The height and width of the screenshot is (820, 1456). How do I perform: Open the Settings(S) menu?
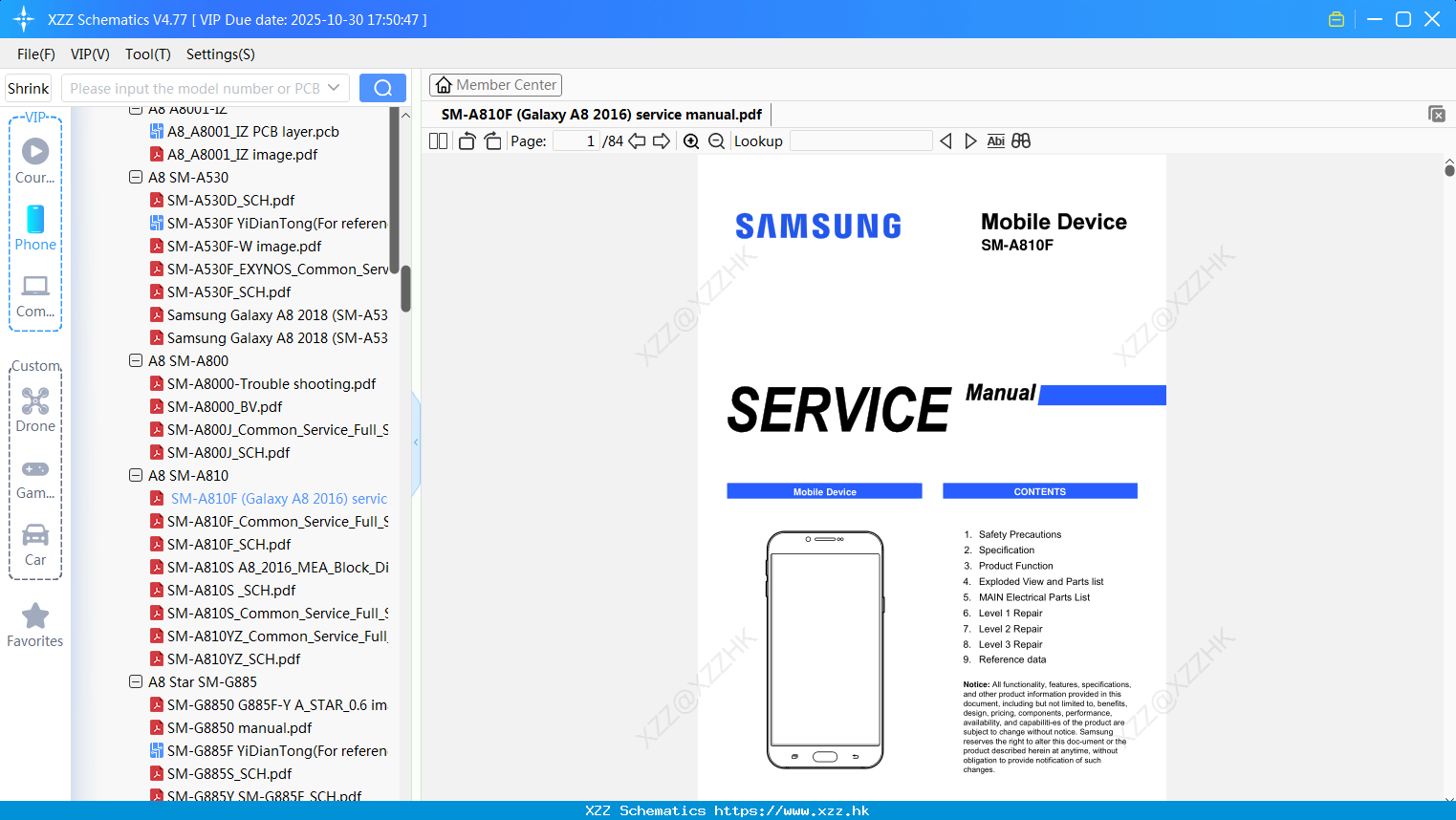coord(221,54)
